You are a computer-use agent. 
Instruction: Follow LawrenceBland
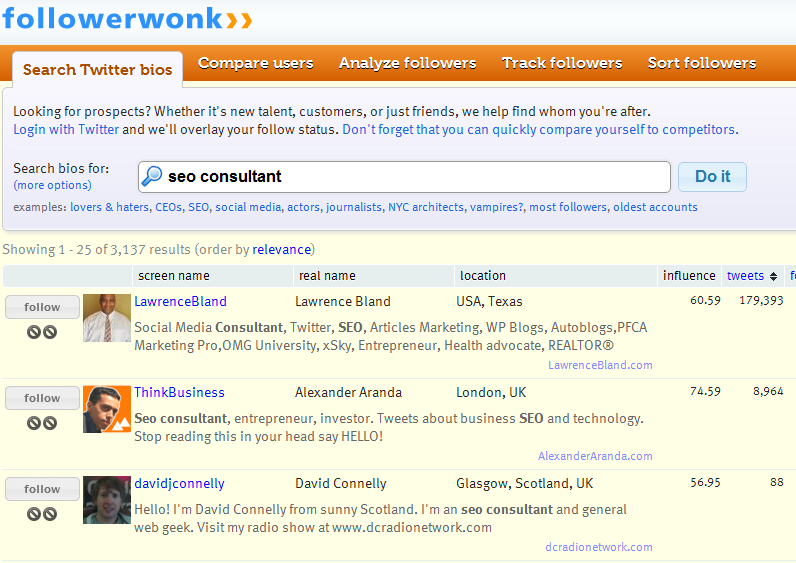42,307
